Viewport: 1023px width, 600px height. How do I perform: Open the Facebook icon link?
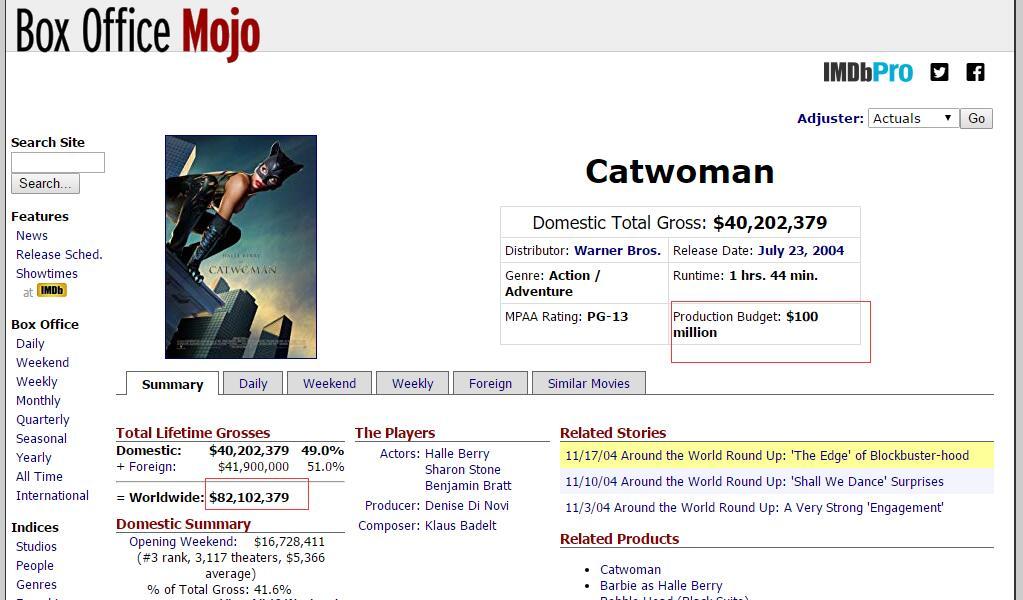pyautogui.click(x=975, y=72)
